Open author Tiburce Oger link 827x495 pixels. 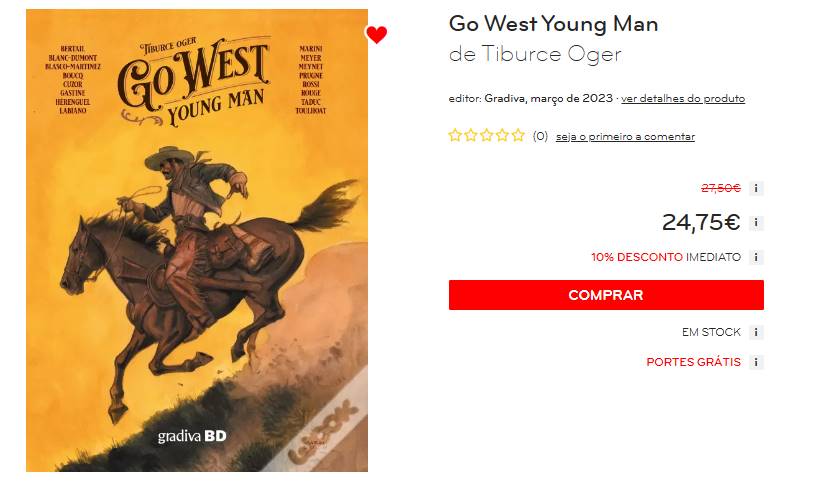(552, 54)
